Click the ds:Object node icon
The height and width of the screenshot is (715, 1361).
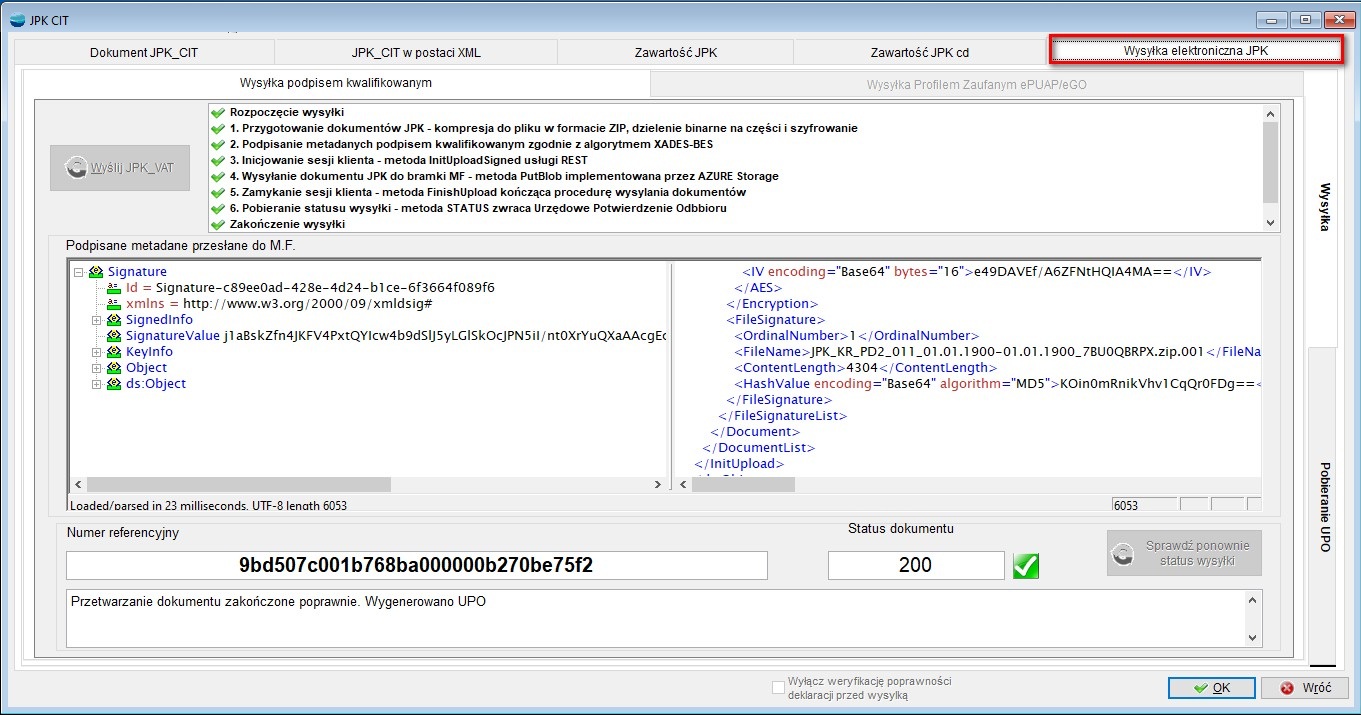115,384
